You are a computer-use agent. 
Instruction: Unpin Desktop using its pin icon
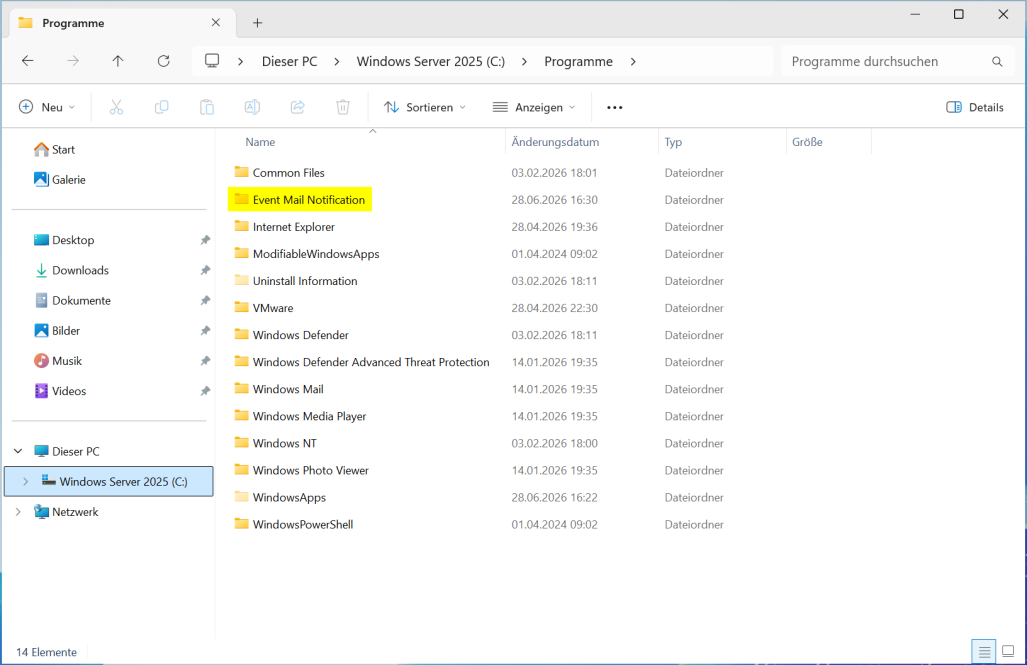click(205, 240)
